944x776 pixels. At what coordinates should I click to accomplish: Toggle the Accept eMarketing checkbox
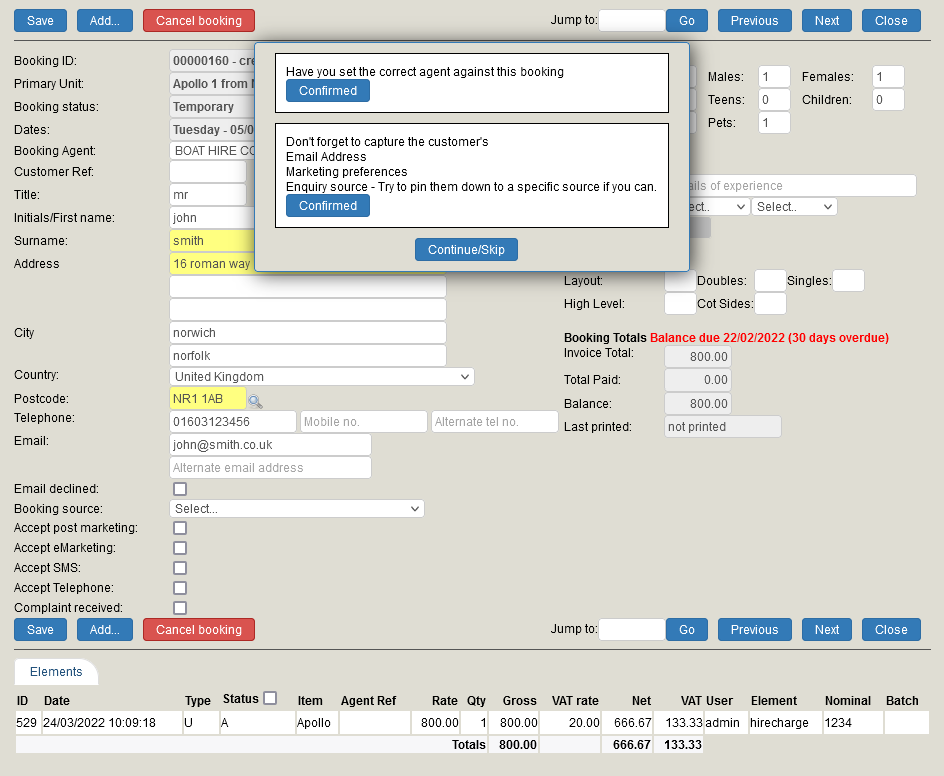click(x=180, y=548)
